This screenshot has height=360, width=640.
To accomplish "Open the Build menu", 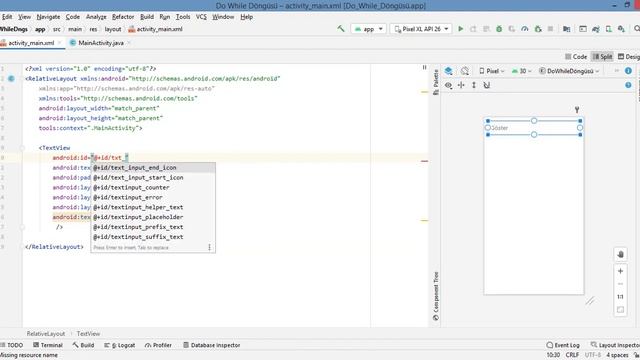I will pyautogui.click(x=147, y=17).
